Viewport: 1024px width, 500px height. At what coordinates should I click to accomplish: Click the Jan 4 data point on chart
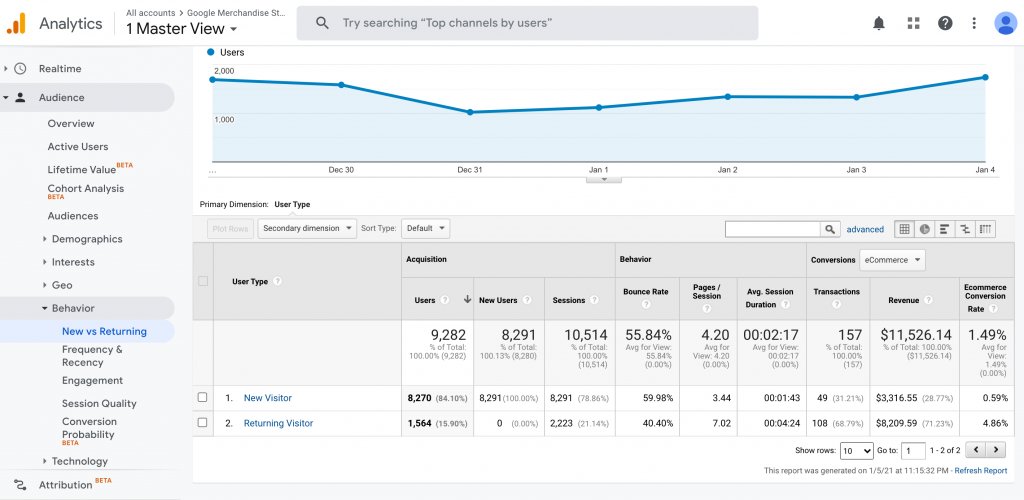point(985,77)
